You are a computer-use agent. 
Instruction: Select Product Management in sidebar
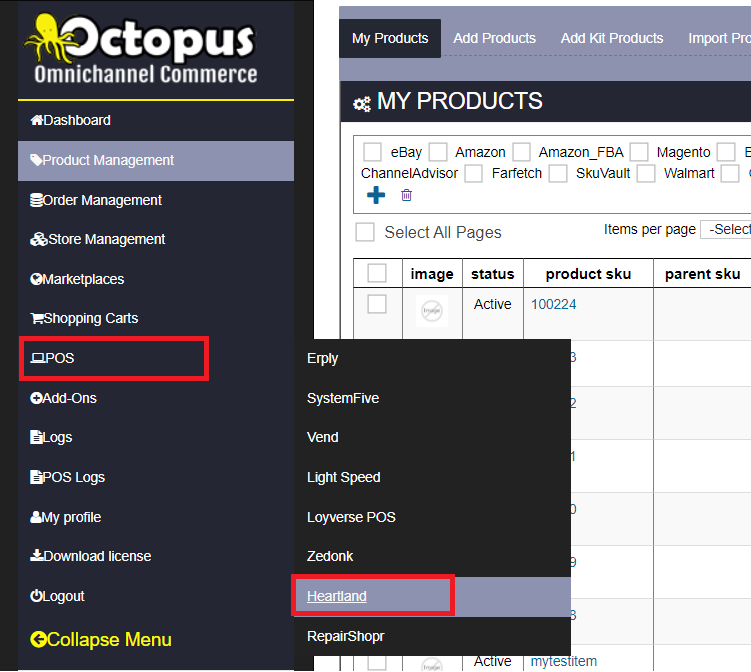[156, 160]
